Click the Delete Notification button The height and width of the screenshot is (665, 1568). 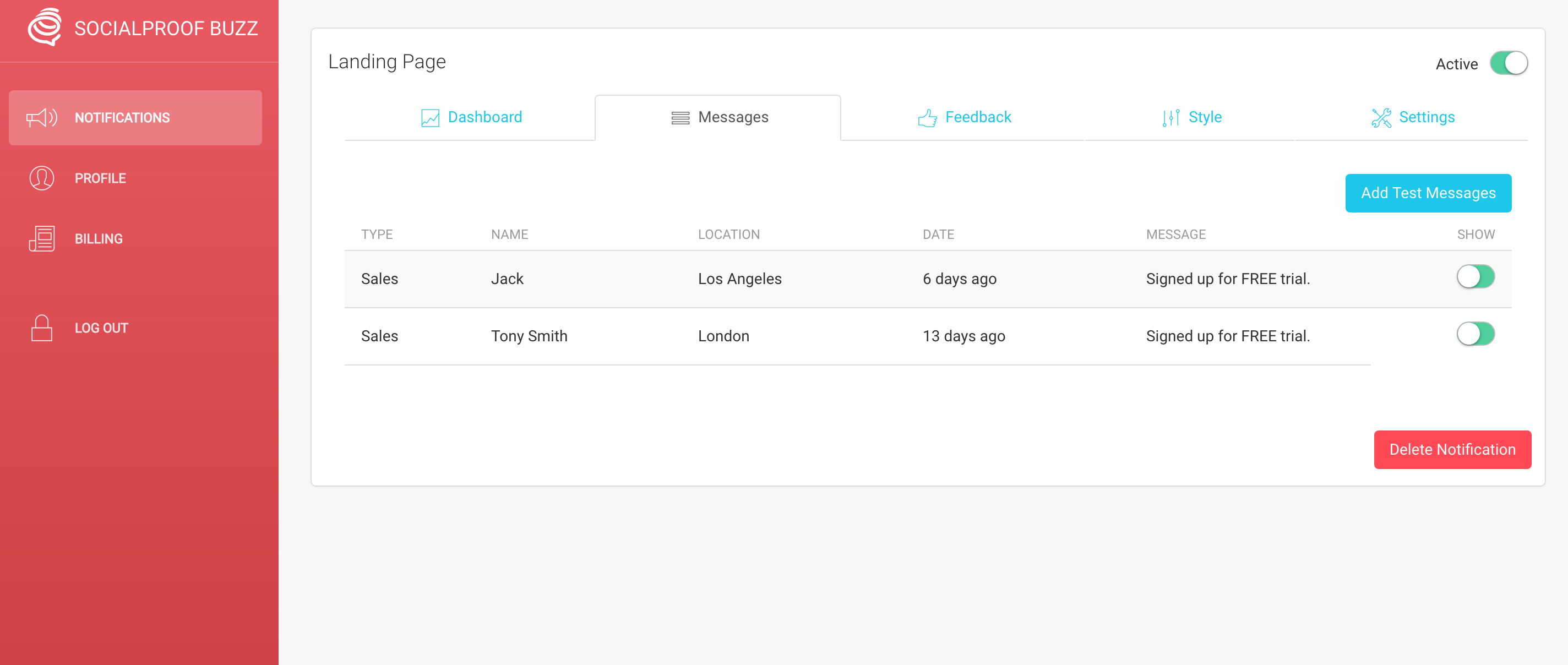[1452, 450]
